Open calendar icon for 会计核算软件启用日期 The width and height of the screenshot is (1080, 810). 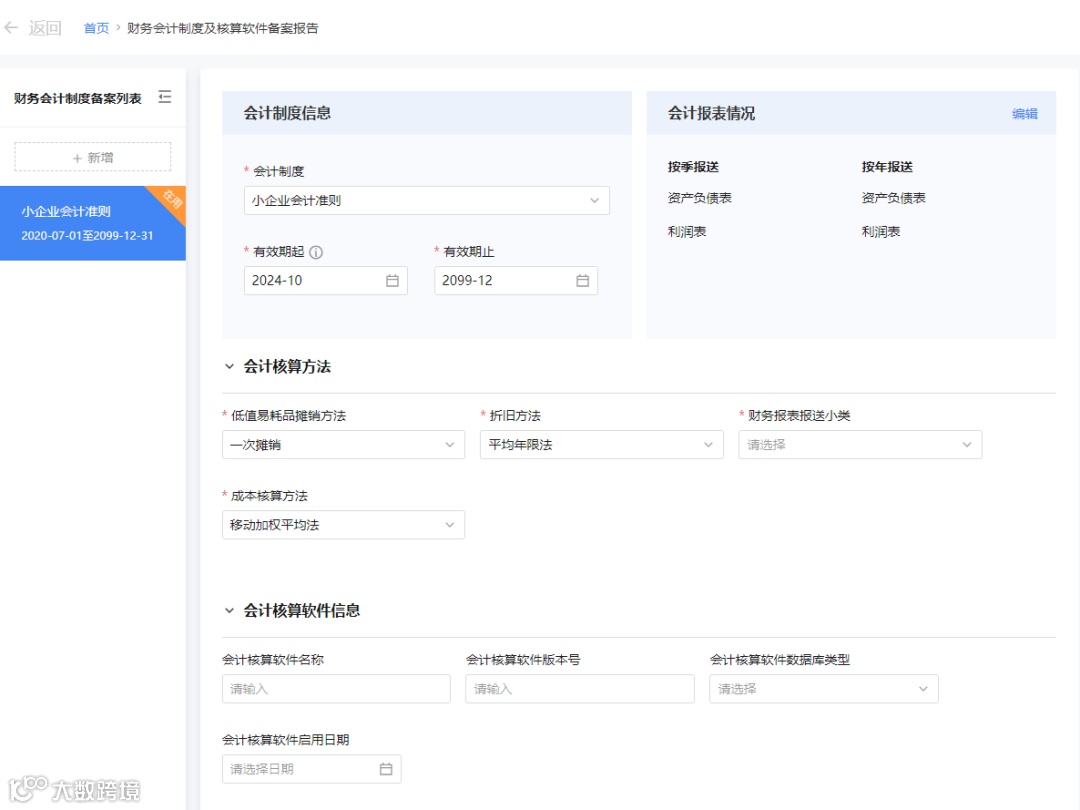(386, 769)
